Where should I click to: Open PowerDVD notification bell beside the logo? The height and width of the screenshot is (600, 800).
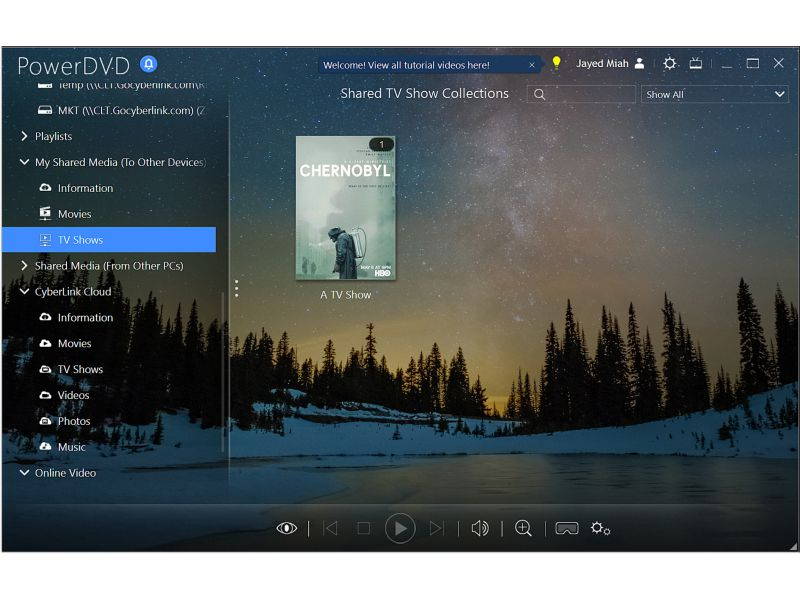click(x=148, y=63)
